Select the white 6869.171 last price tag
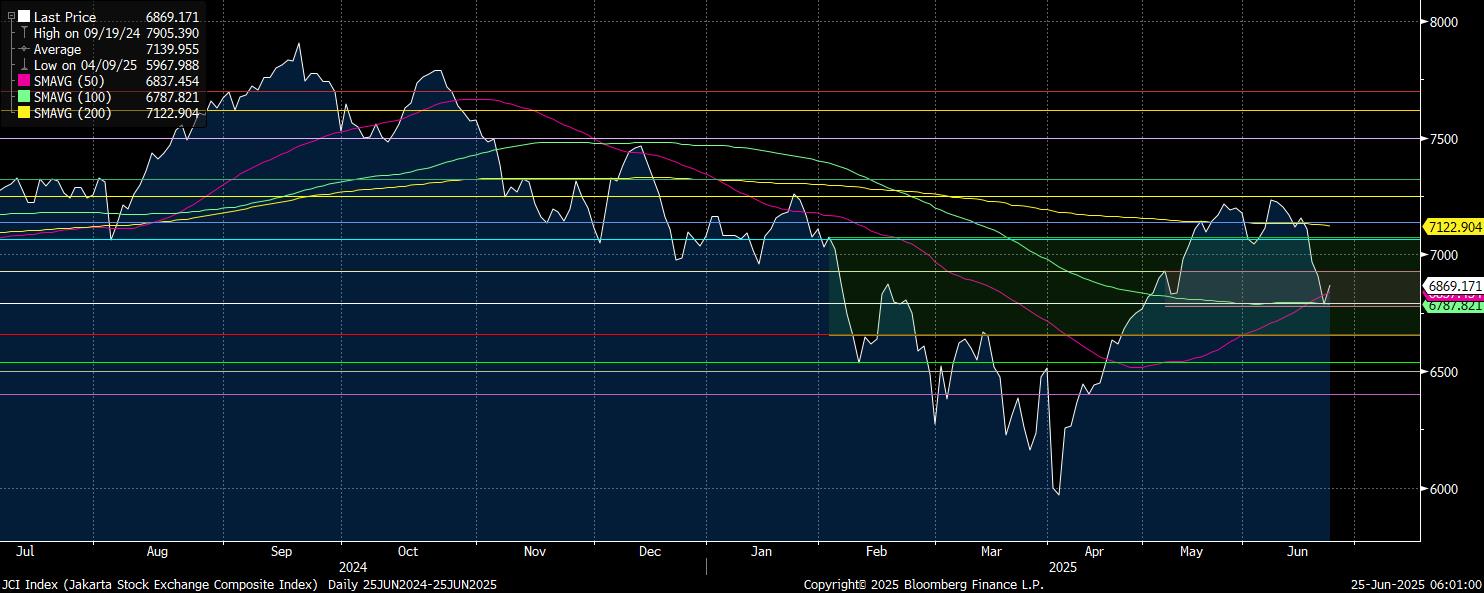Viewport: 1484px width, 593px height. pos(1454,285)
